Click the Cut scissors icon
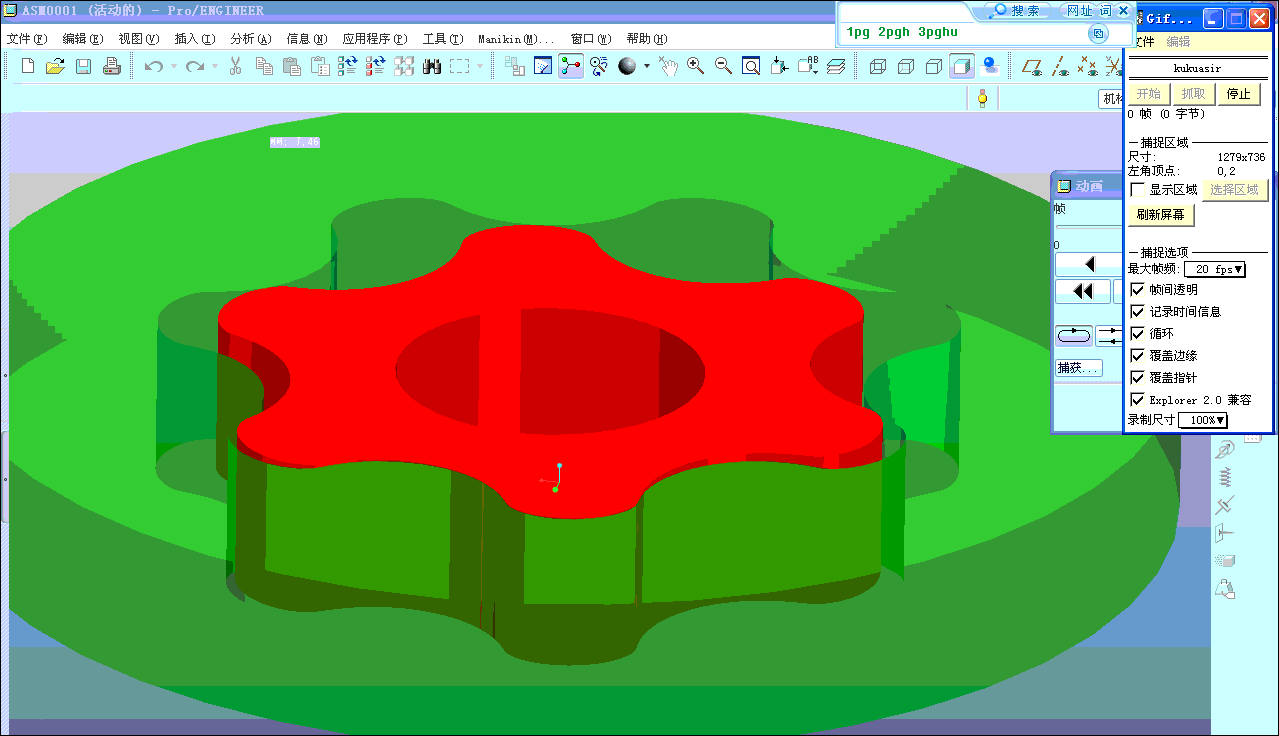The image size is (1279, 736). click(236, 66)
